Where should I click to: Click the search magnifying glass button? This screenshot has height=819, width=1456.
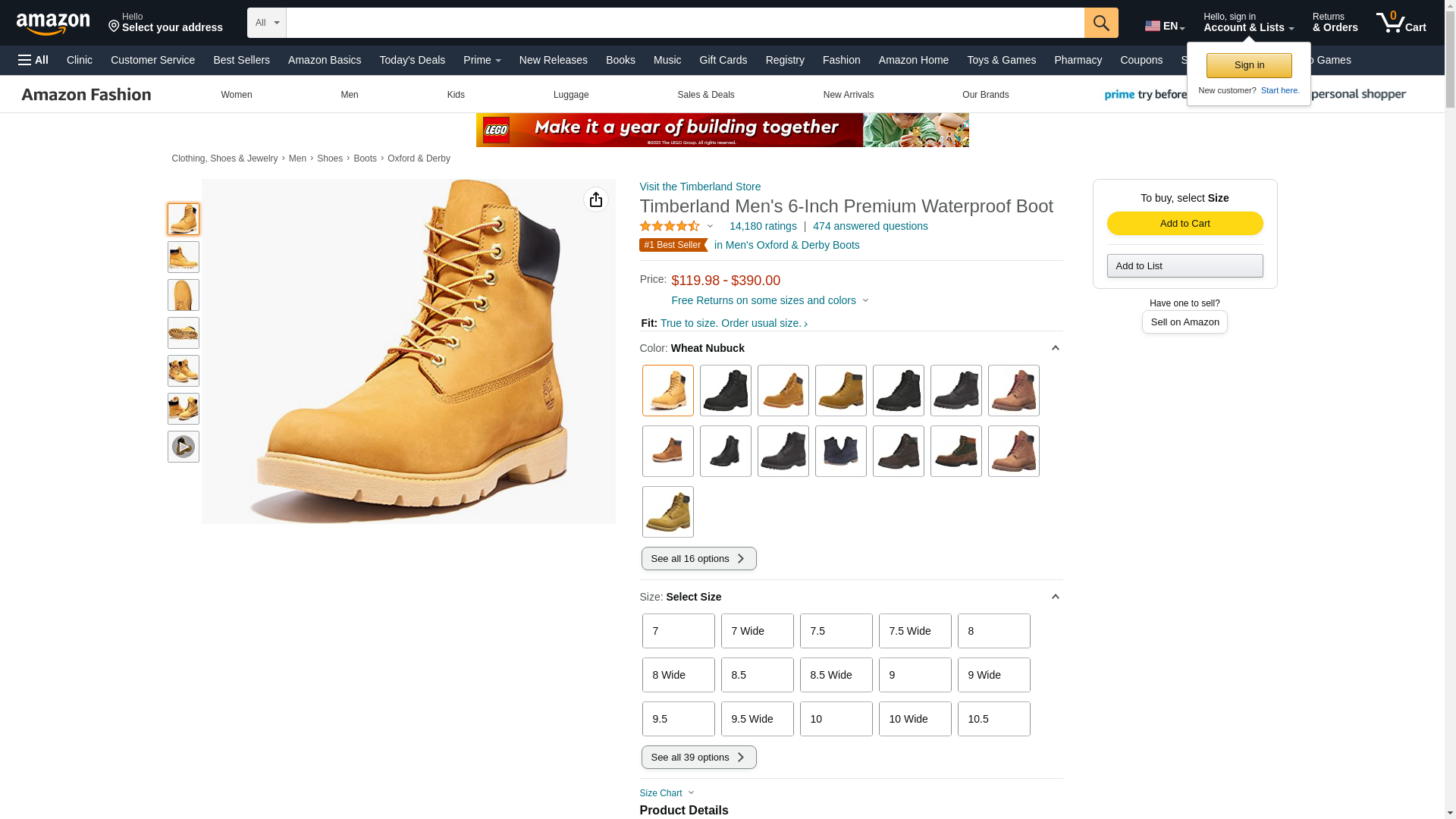click(x=1100, y=23)
